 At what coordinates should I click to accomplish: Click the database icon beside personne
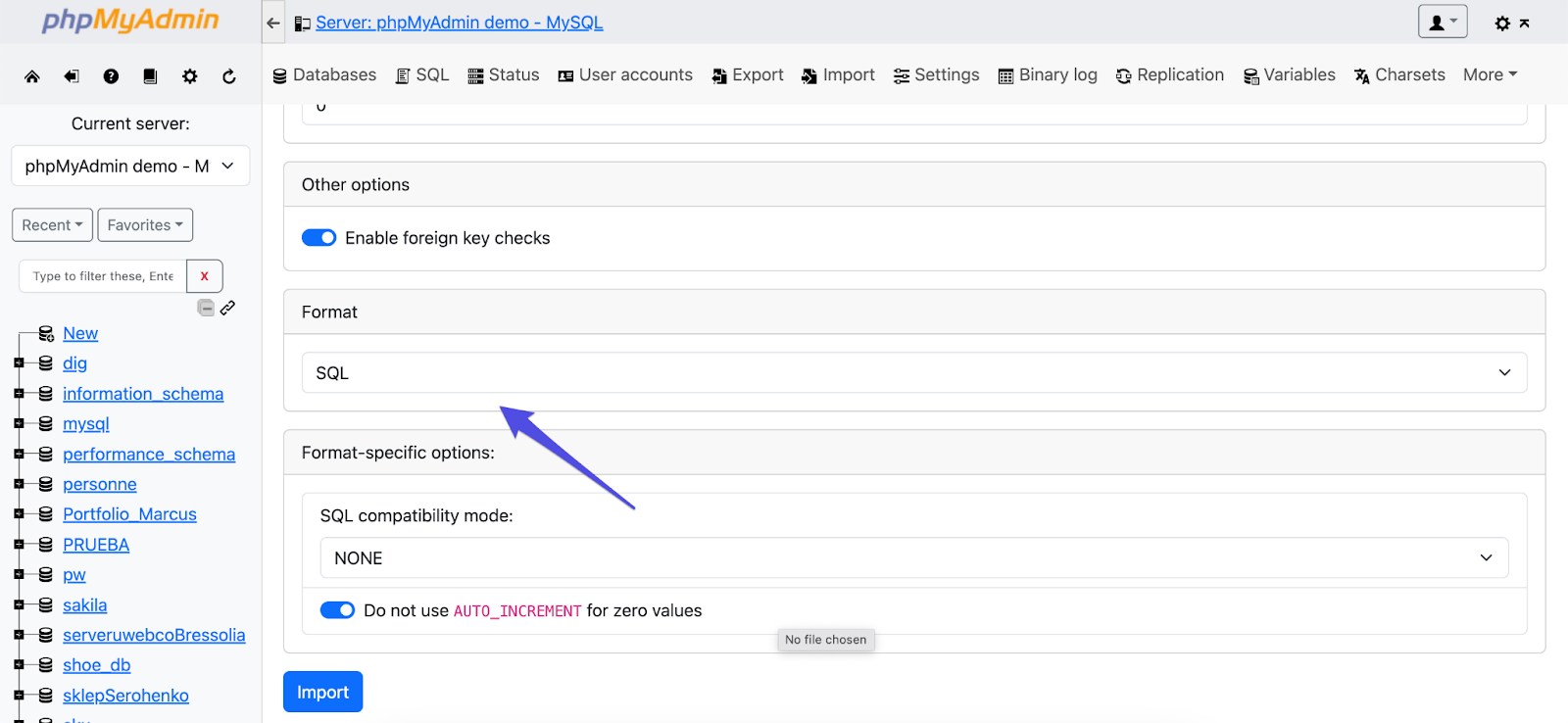point(46,484)
